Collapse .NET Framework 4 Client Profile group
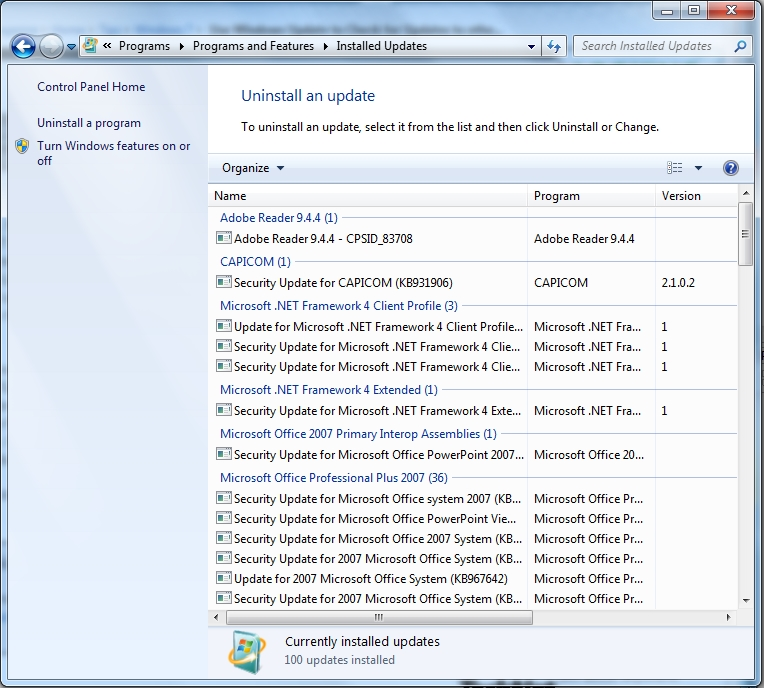The image size is (764, 688). 339,306
